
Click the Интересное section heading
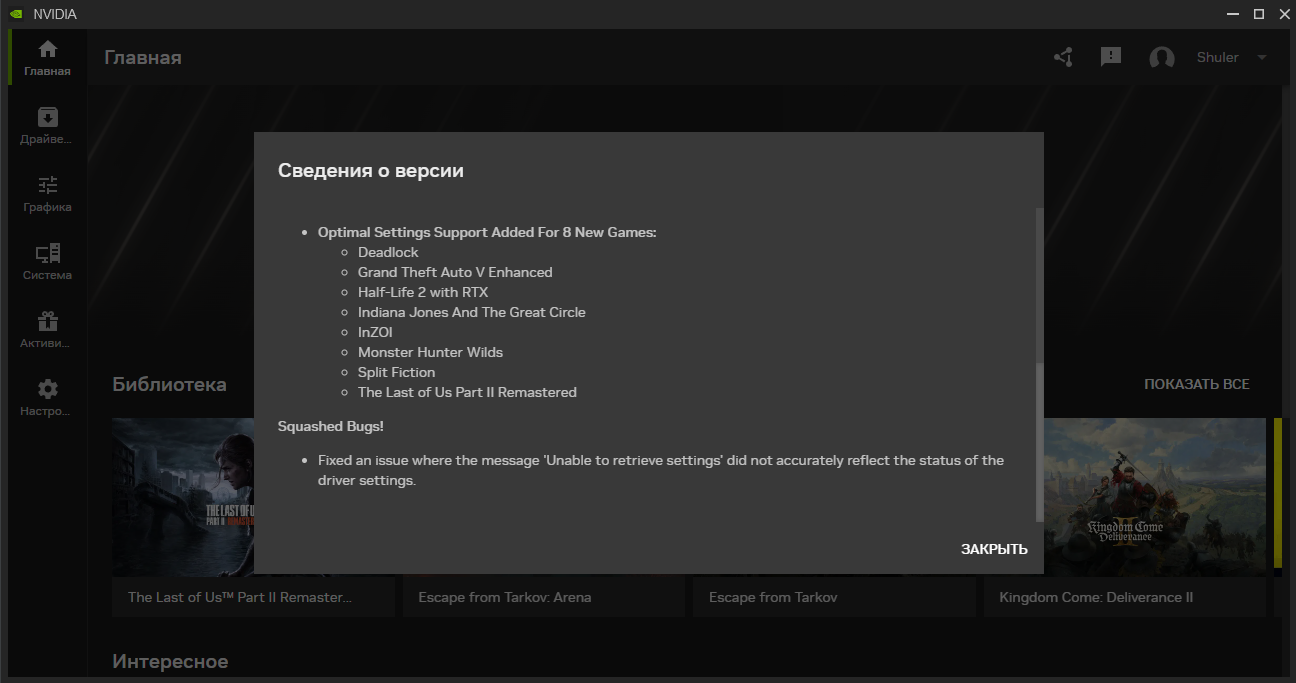170,661
